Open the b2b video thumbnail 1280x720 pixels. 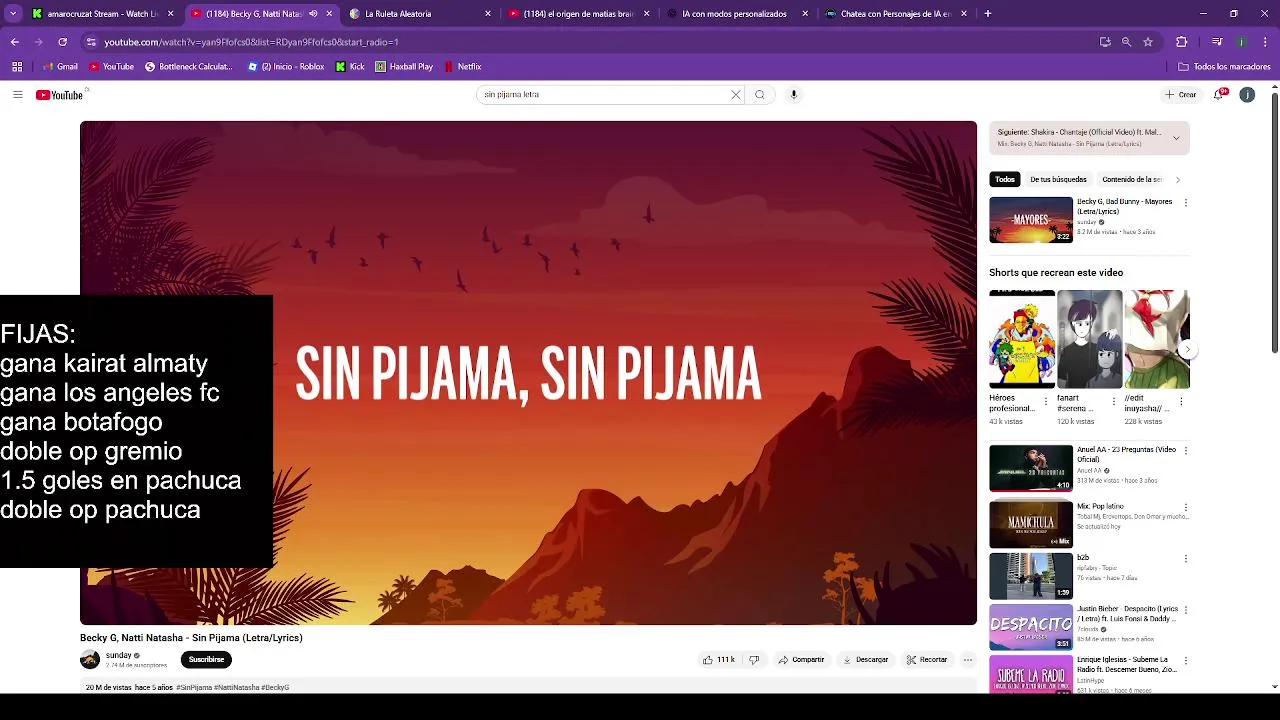1031,576
